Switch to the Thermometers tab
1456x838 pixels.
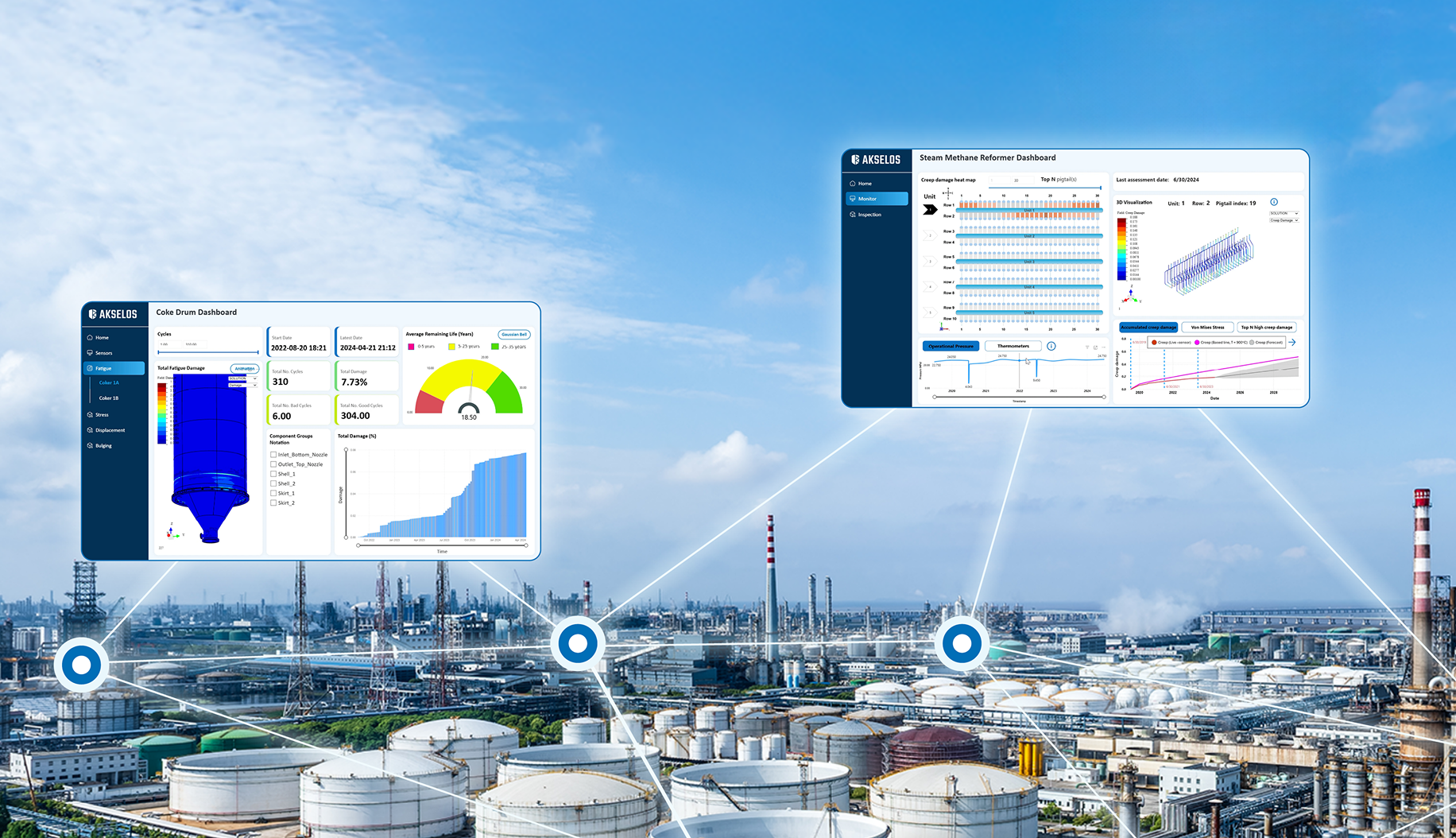[x=1013, y=347]
